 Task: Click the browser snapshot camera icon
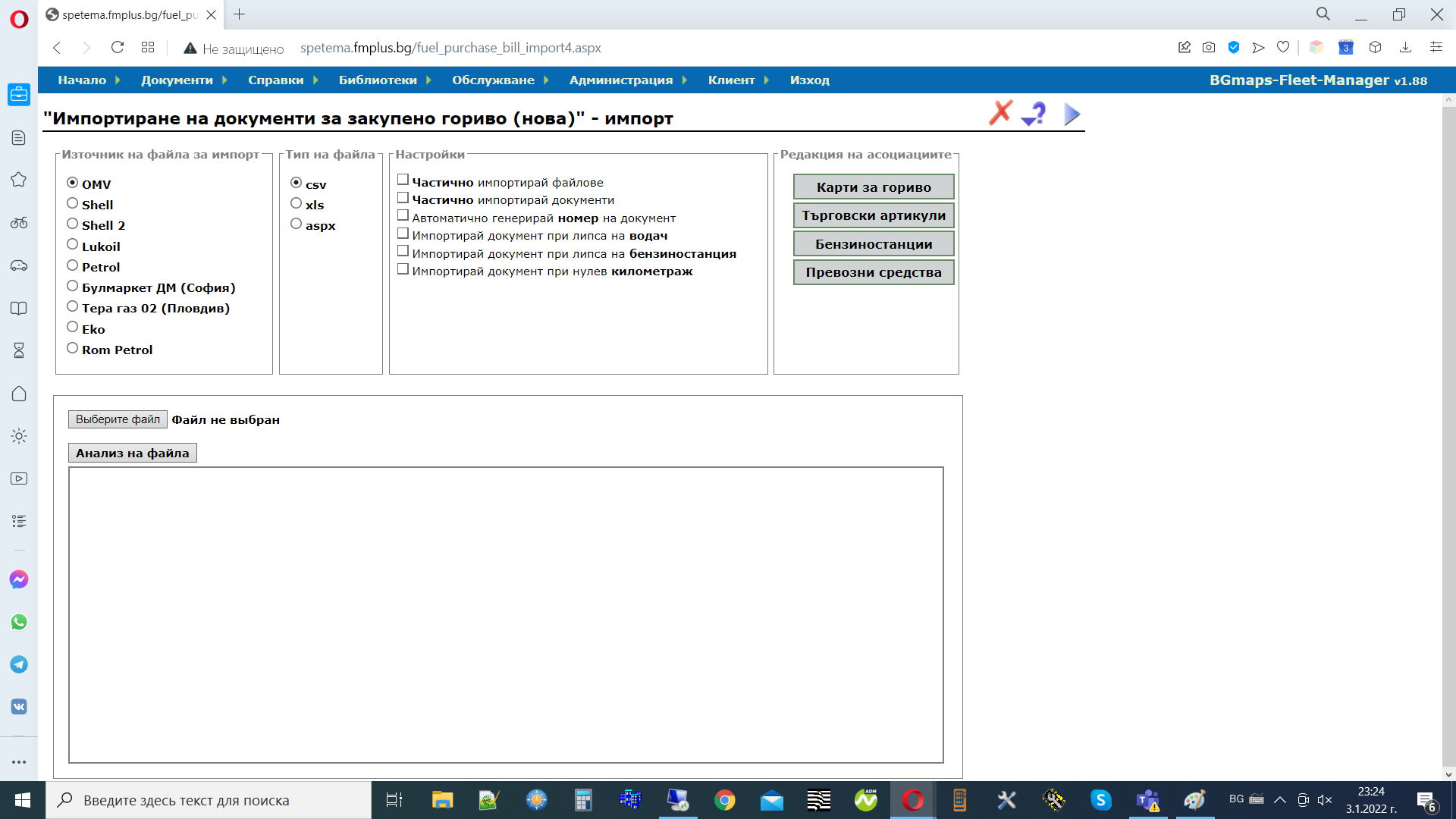(x=1209, y=48)
